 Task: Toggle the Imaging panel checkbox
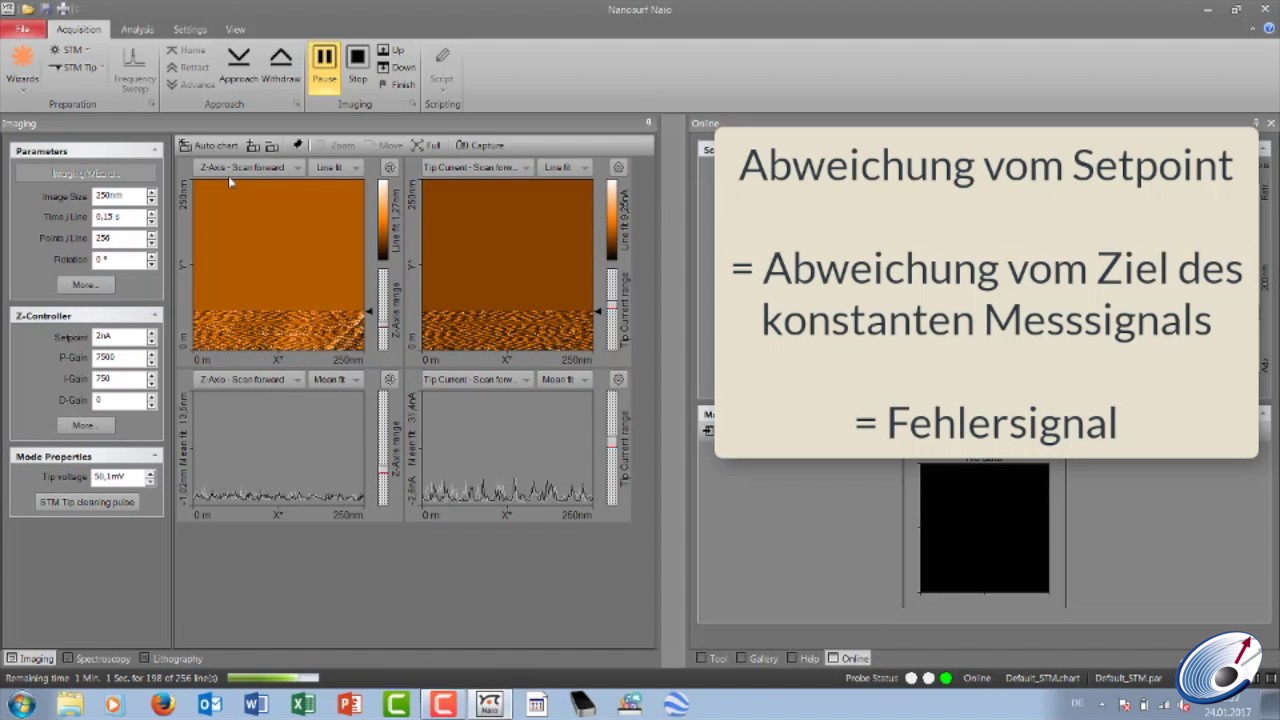[x=12, y=658]
